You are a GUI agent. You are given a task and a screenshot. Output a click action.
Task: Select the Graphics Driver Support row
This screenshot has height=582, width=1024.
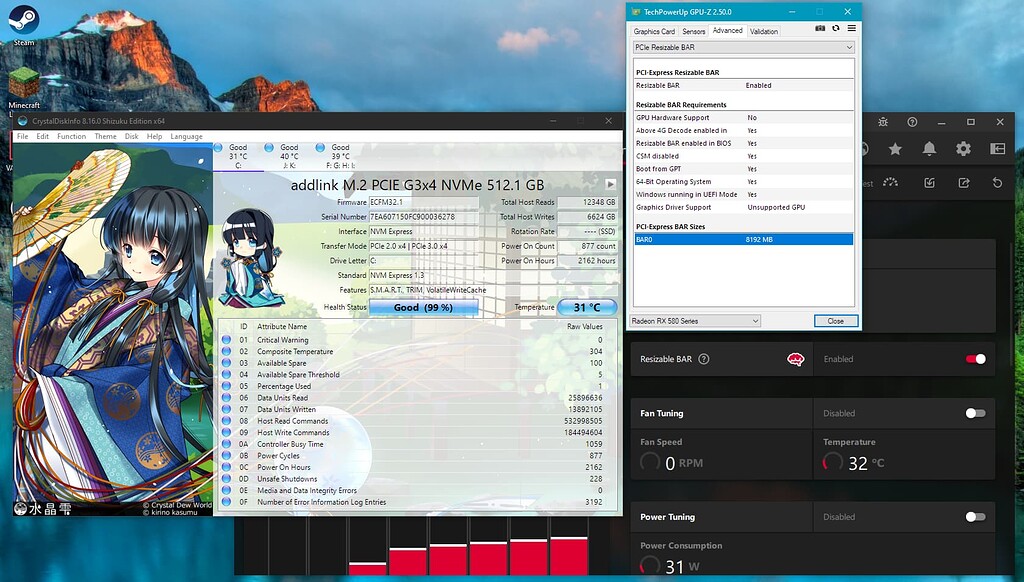743,207
